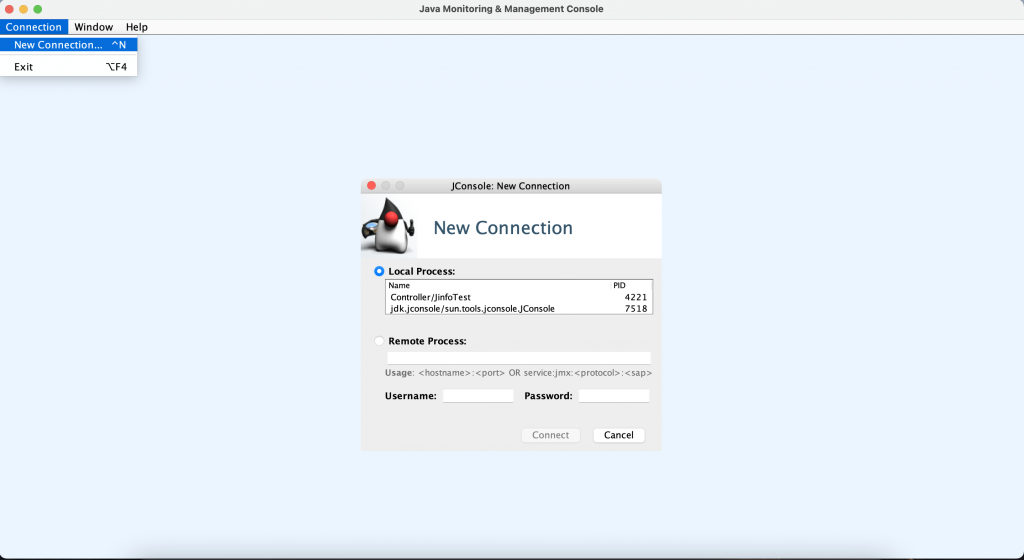The height and width of the screenshot is (560, 1024).
Task: Click the PID column header
Action: pos(631,285)
